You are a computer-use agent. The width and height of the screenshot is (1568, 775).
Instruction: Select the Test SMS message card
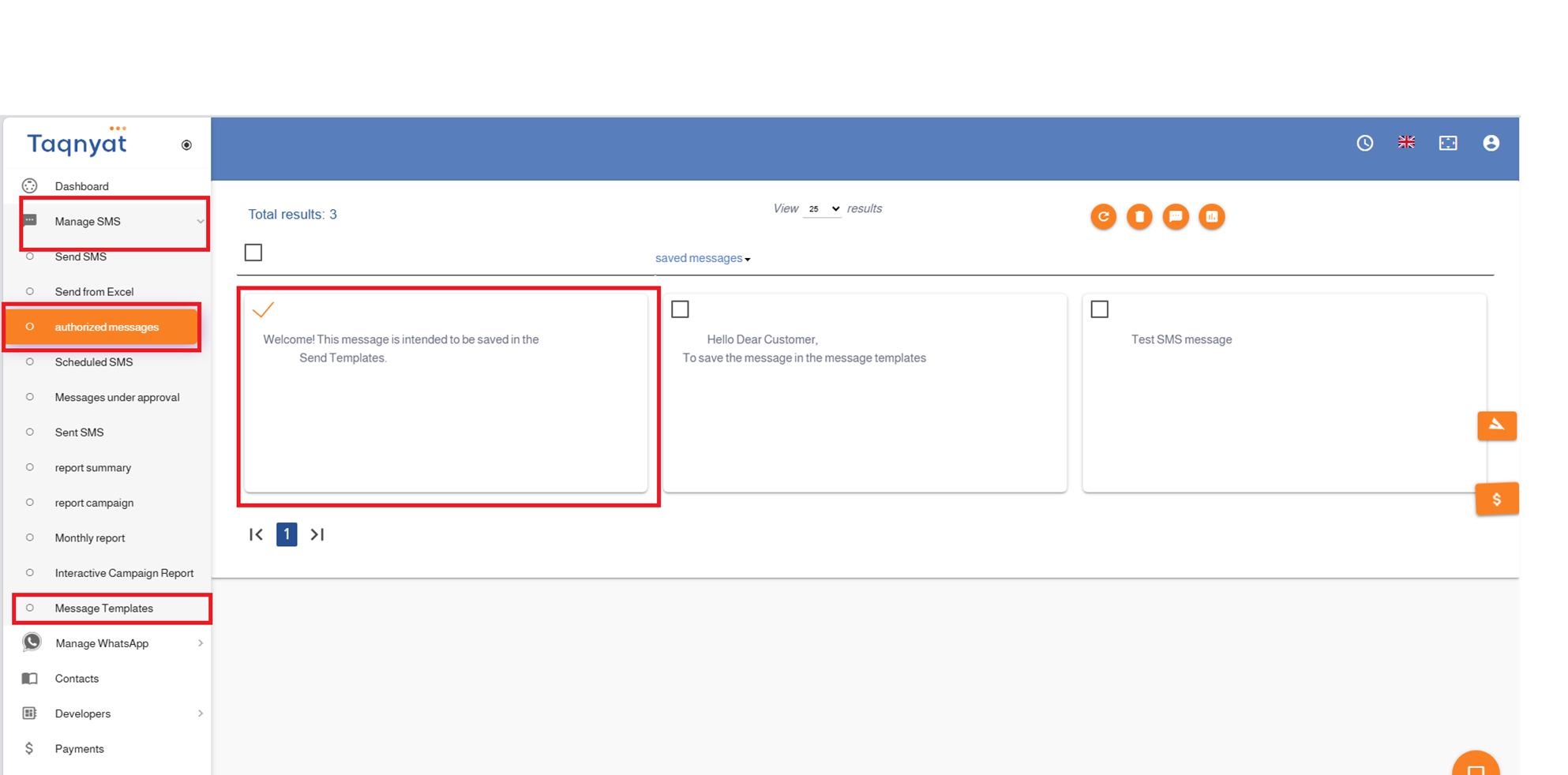click(x=1284, y=393)
